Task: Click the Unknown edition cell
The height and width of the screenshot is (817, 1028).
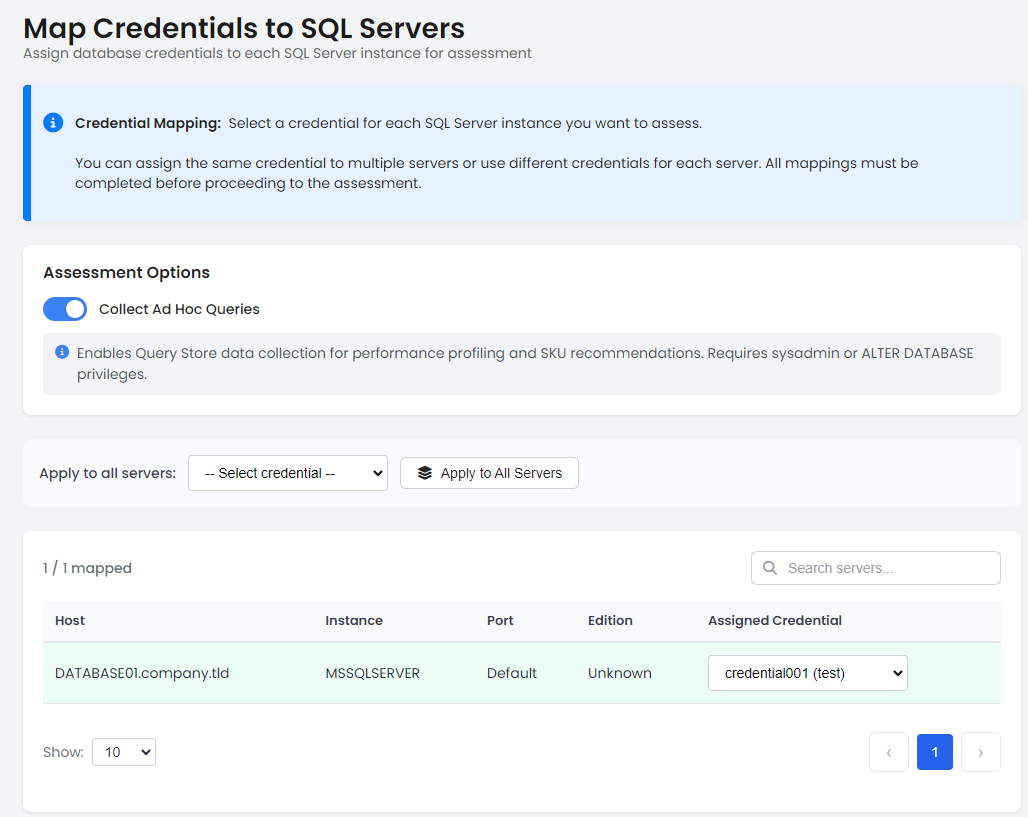Action: (x=620, y=673)
